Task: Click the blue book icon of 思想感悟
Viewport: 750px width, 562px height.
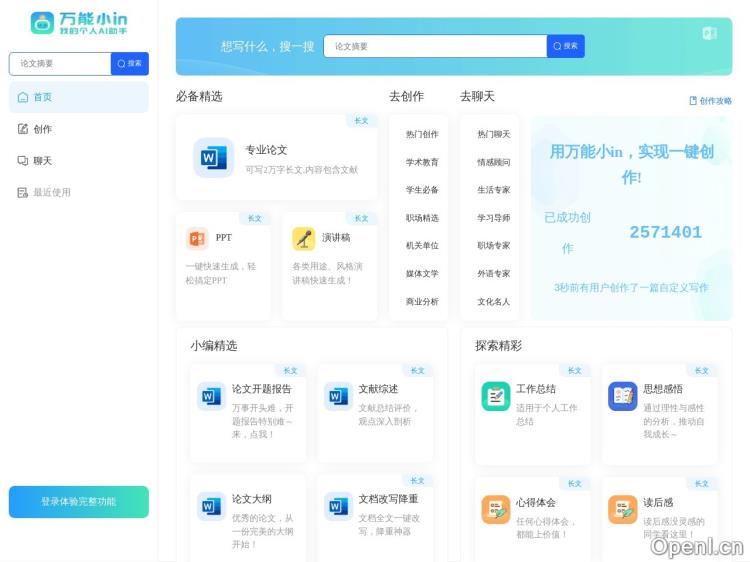Action: tap(622, 396)
